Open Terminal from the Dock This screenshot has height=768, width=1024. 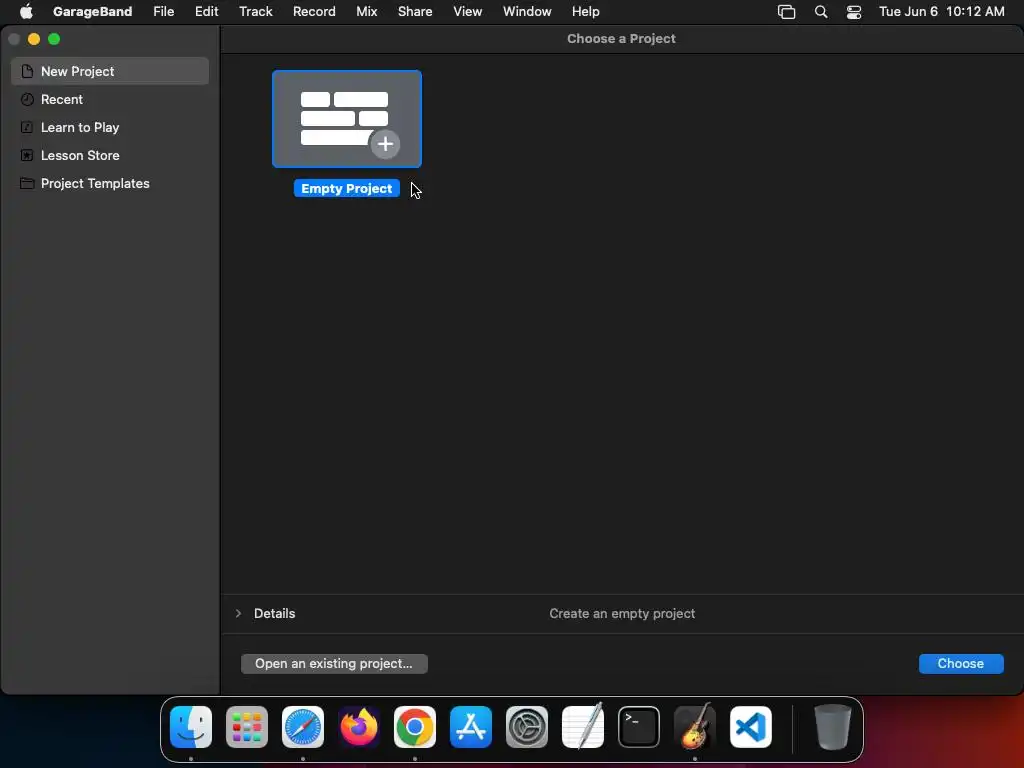point(639,727)
